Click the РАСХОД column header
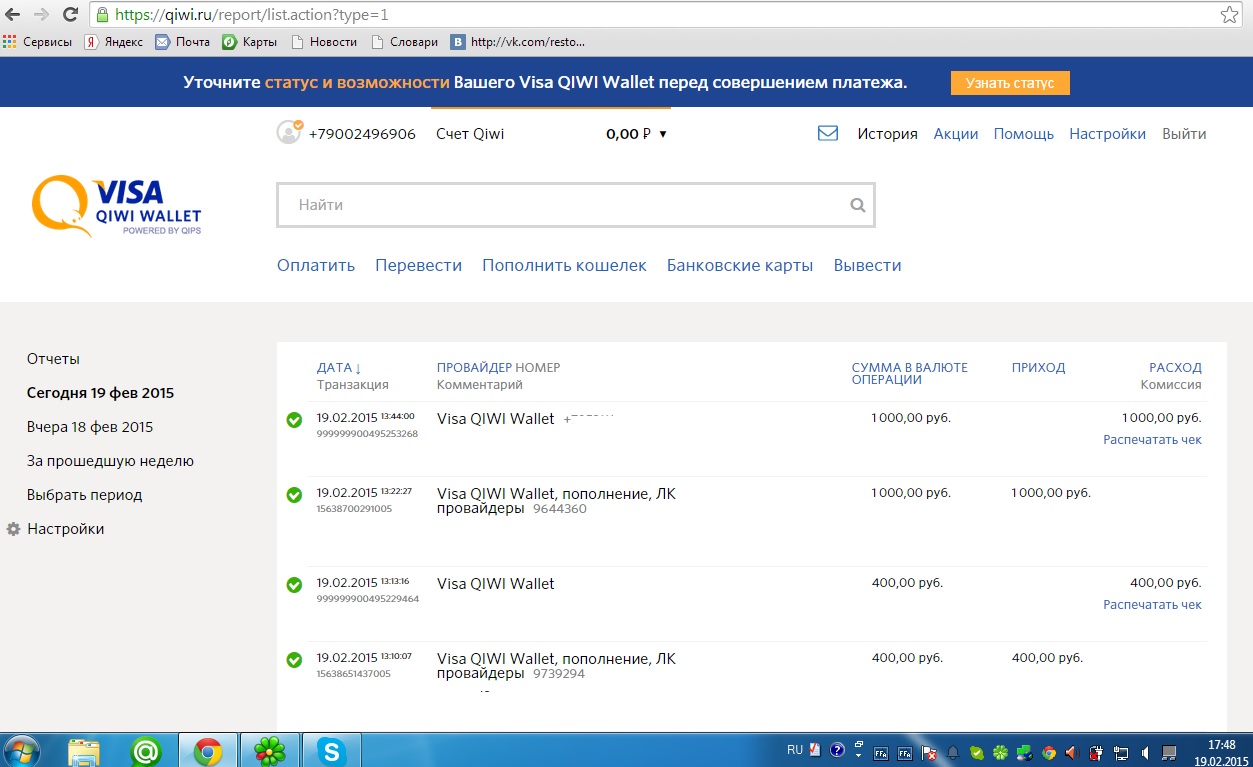Screen dimensions: 1253x767 [x=1175, y=367]
